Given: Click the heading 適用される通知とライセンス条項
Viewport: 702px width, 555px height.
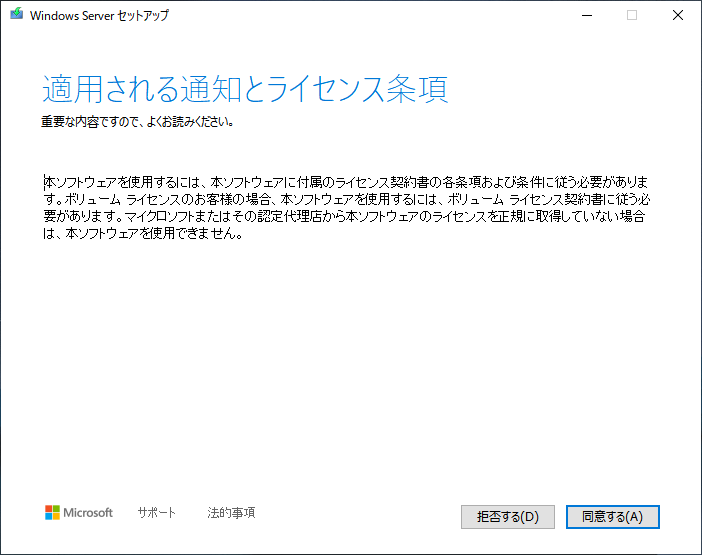Looking at the screenshot, I should tap(245, 89).
